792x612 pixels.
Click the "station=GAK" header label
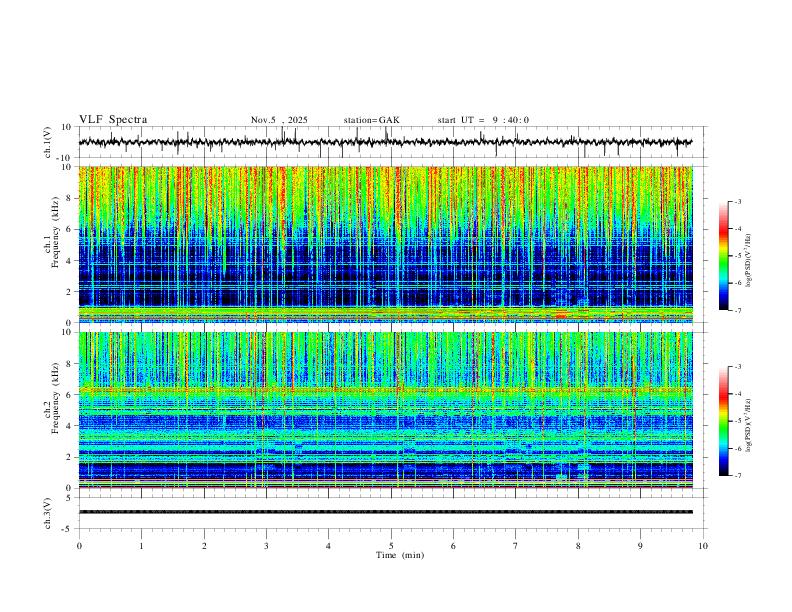pyautogui.click(x=371, y=120)
